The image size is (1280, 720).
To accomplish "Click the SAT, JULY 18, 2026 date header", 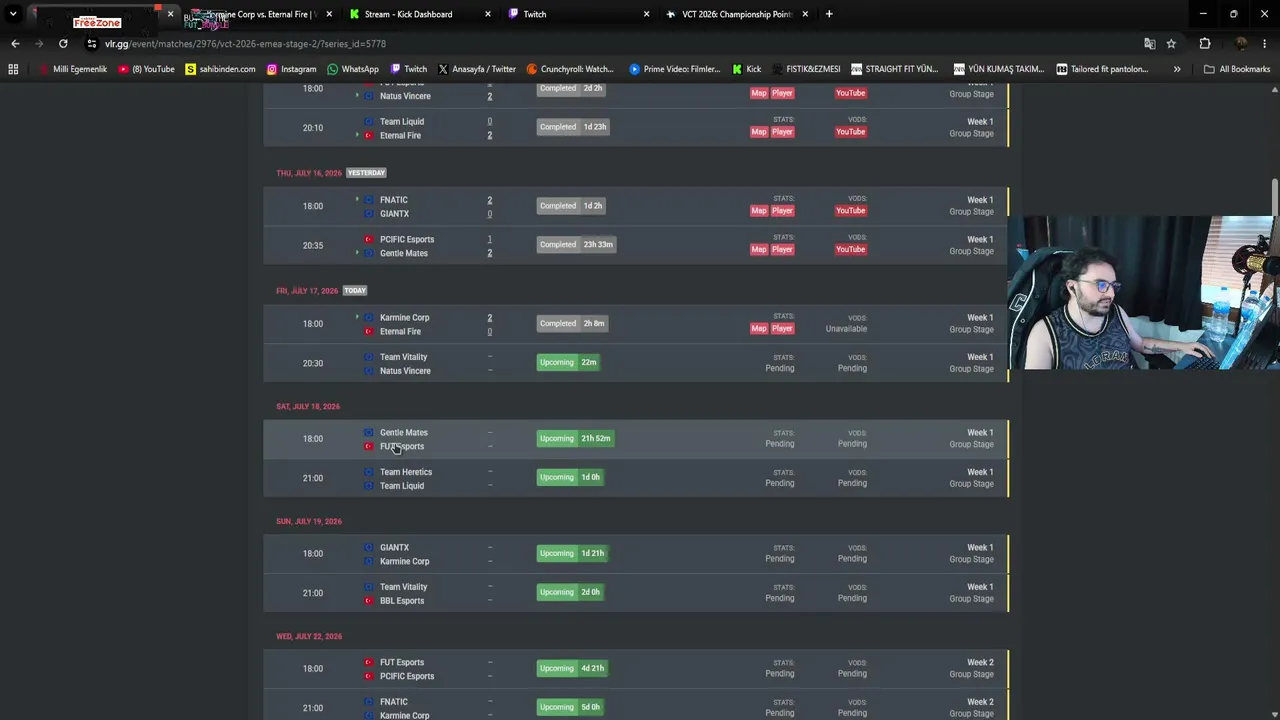I will click(308, 407).
